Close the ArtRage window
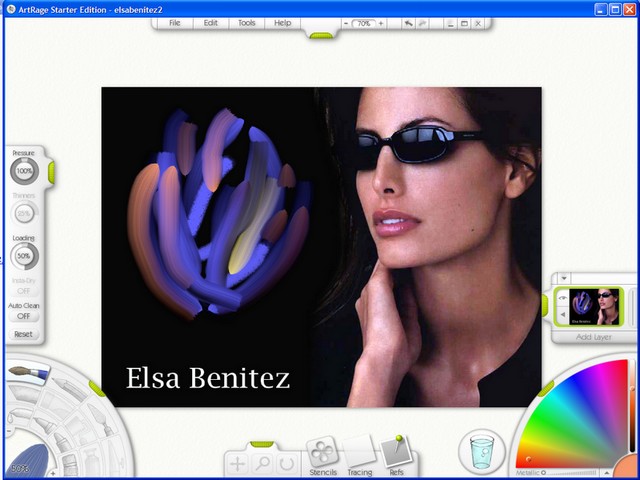This screenshot has width=640, height=480. click(x=629, y=9)
